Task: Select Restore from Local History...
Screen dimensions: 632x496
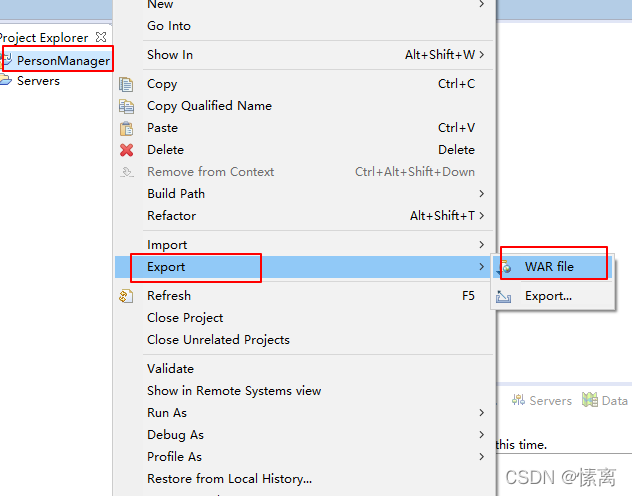Action: [304, 479]
